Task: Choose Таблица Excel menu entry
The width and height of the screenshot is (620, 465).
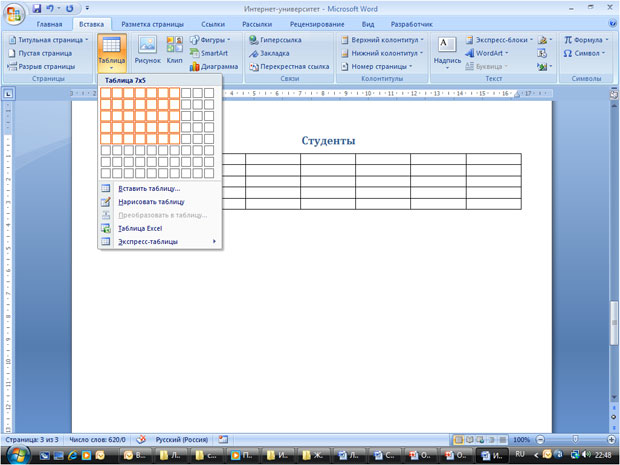Action: [160, 228]
